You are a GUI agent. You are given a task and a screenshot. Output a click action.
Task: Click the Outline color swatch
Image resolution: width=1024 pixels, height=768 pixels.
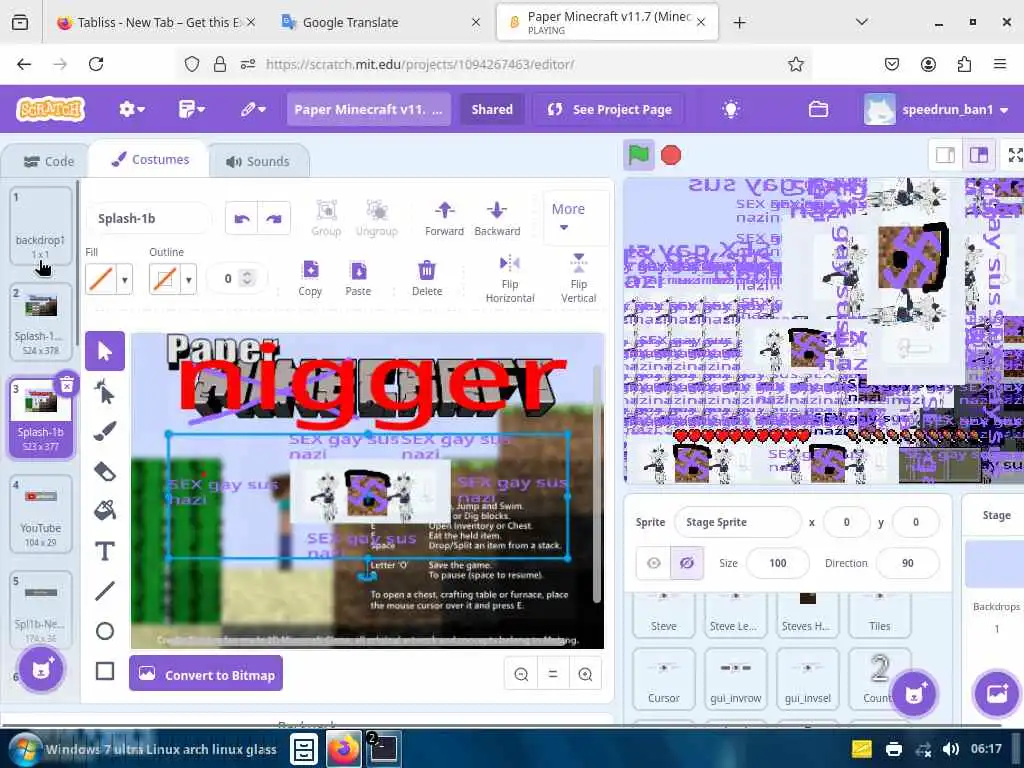coord(165,280)
